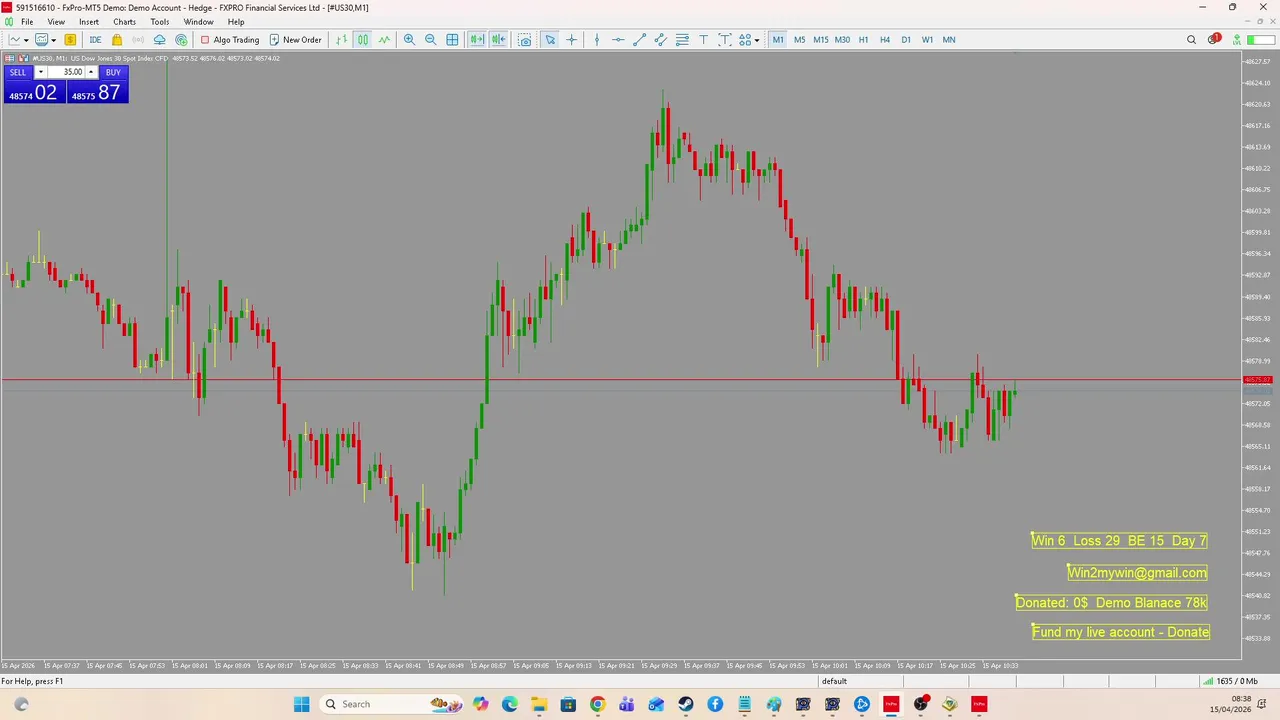This screenshot has height=720, width=1280.
Task: Select the horizontal line tool
Action: (x=618, y=40)
